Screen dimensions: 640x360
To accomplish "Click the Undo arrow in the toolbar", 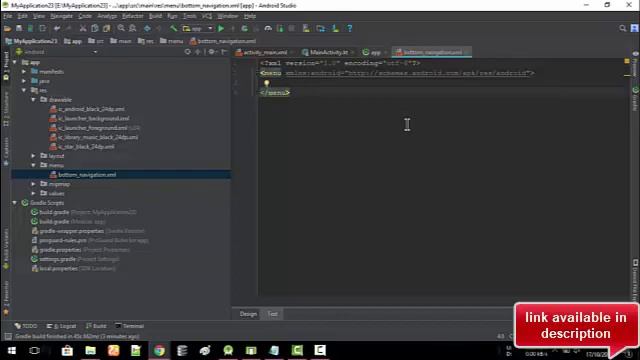I will click(x=57, y=28).
